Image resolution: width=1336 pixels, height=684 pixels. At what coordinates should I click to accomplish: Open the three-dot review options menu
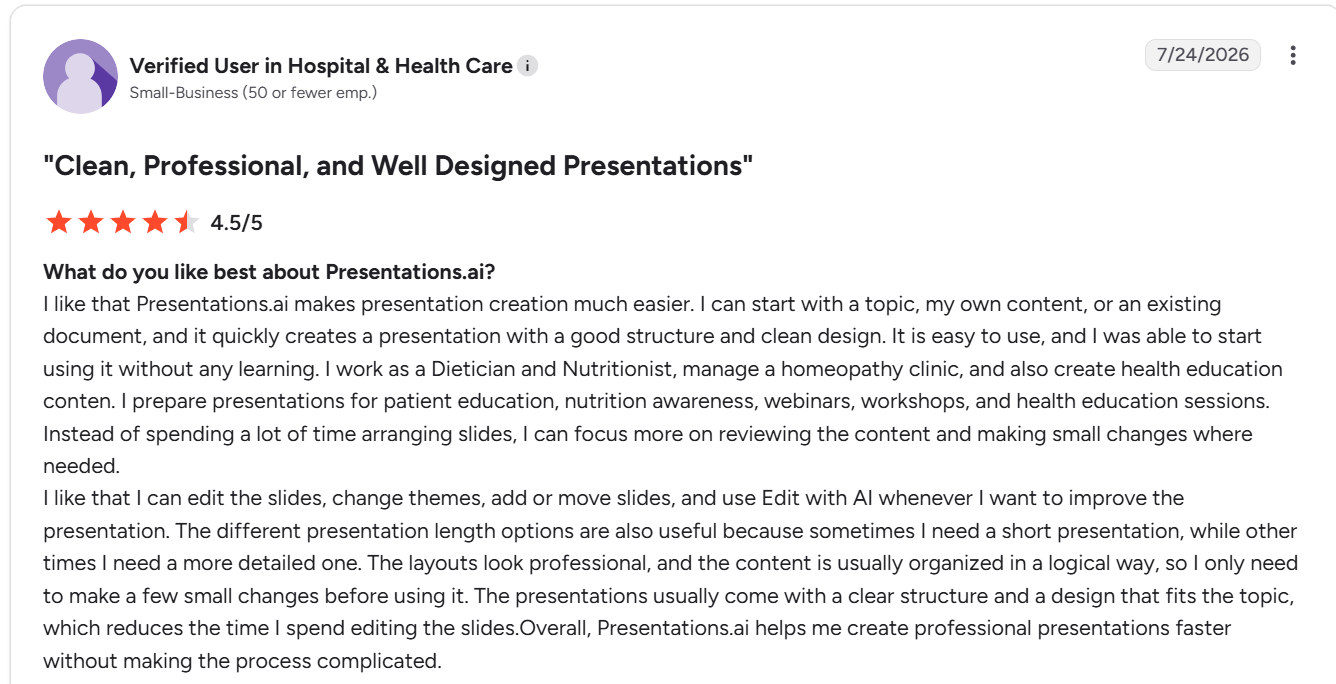pyautogui.click(x=1293, y=55)
